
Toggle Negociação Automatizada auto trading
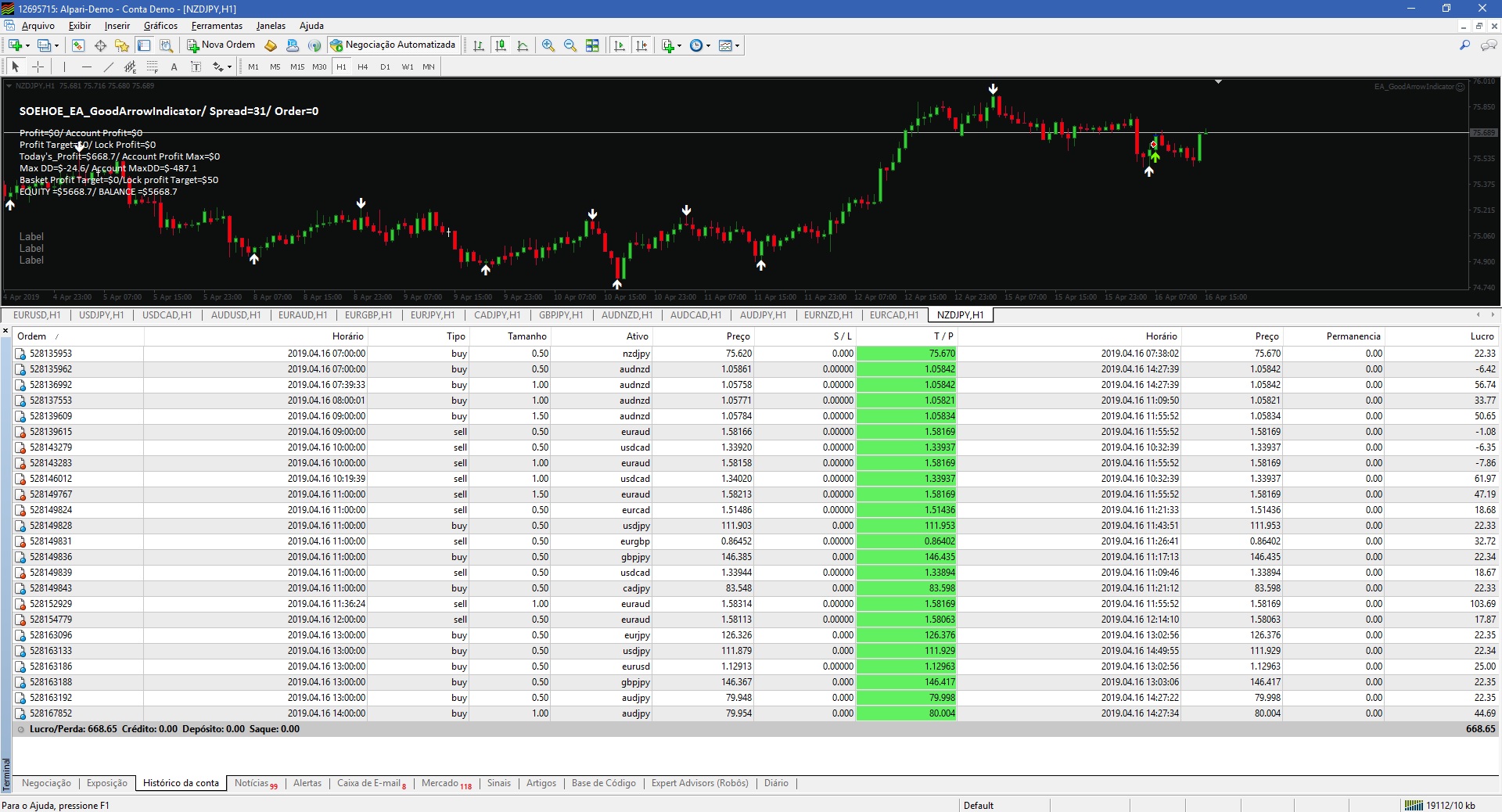[x=393, y=45]
